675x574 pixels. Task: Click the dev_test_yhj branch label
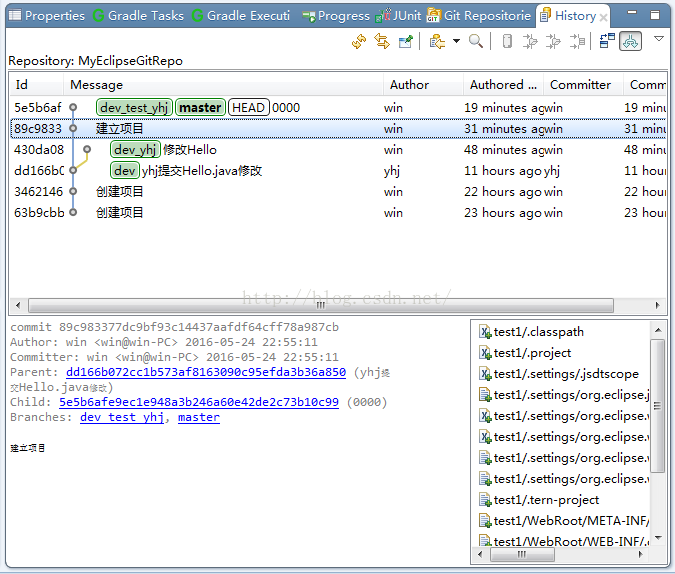pyautogui.click(x=134, y=108)
